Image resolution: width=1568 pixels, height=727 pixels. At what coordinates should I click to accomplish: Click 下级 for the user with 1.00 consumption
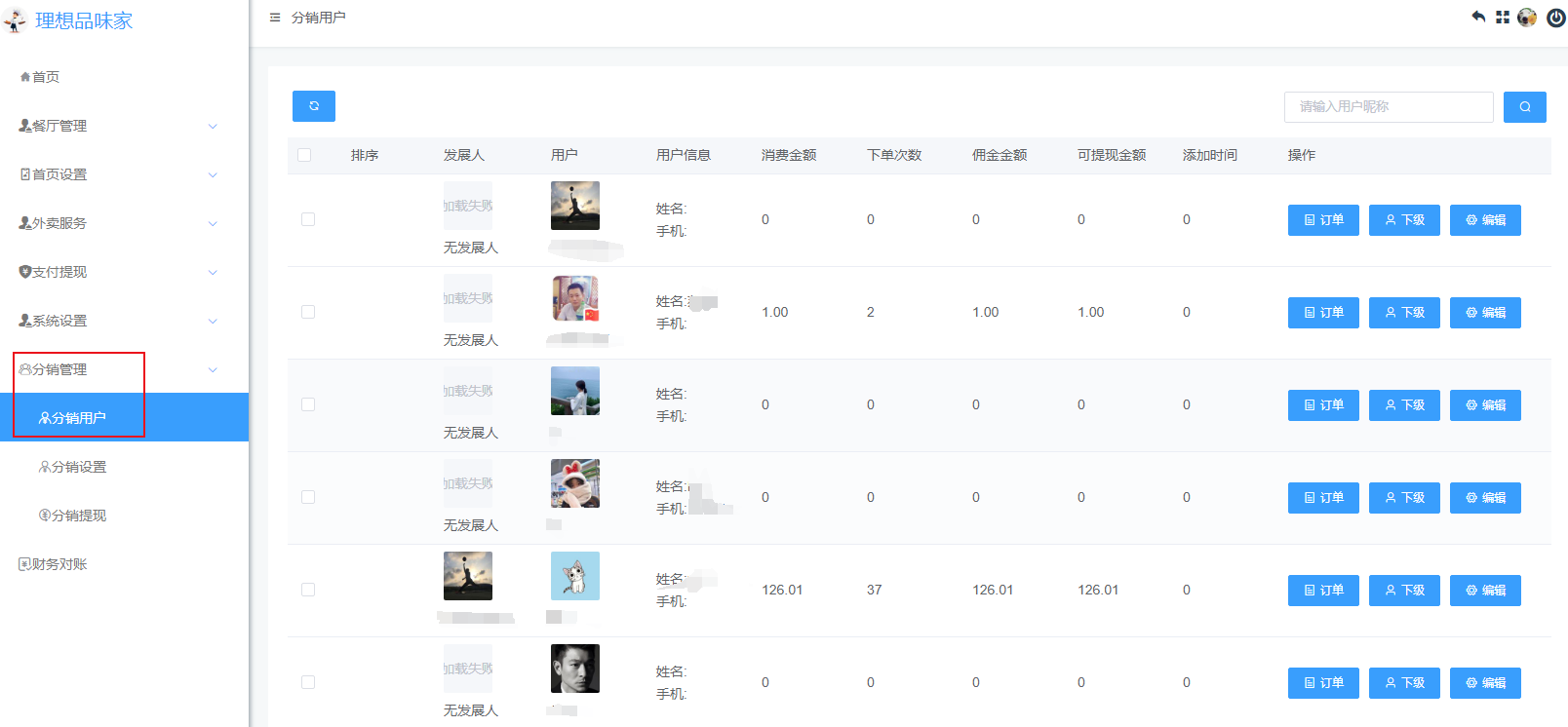[1404, 313]
